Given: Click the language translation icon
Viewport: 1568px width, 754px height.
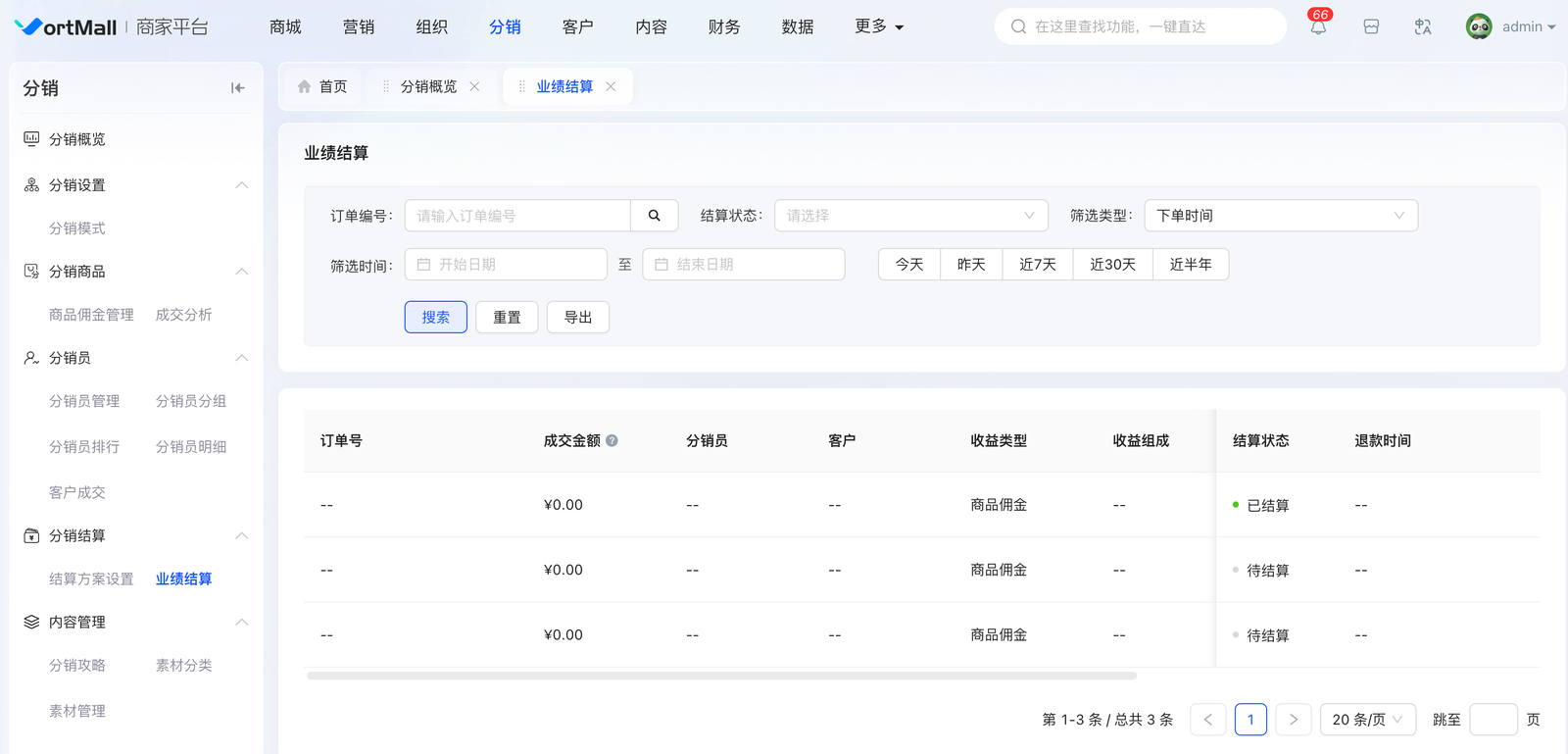Looking at the screenshot, I should click(1423, 26).
